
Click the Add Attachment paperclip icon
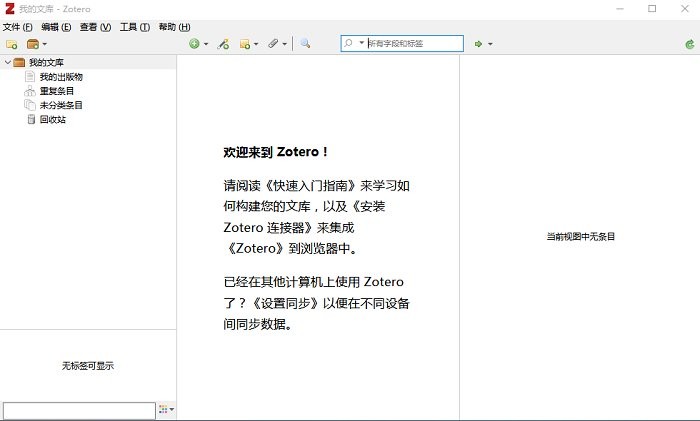(x=273, y=43)
